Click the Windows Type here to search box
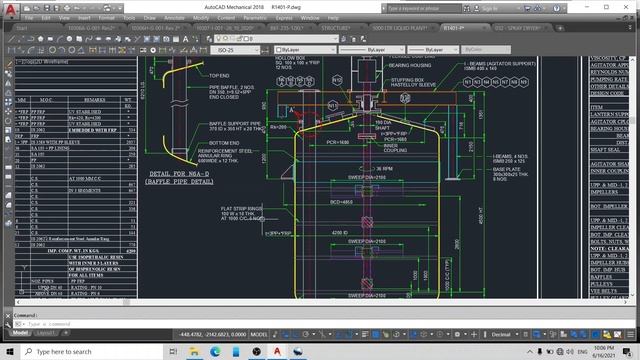This screenshot has height=360, width=640. 92,351
